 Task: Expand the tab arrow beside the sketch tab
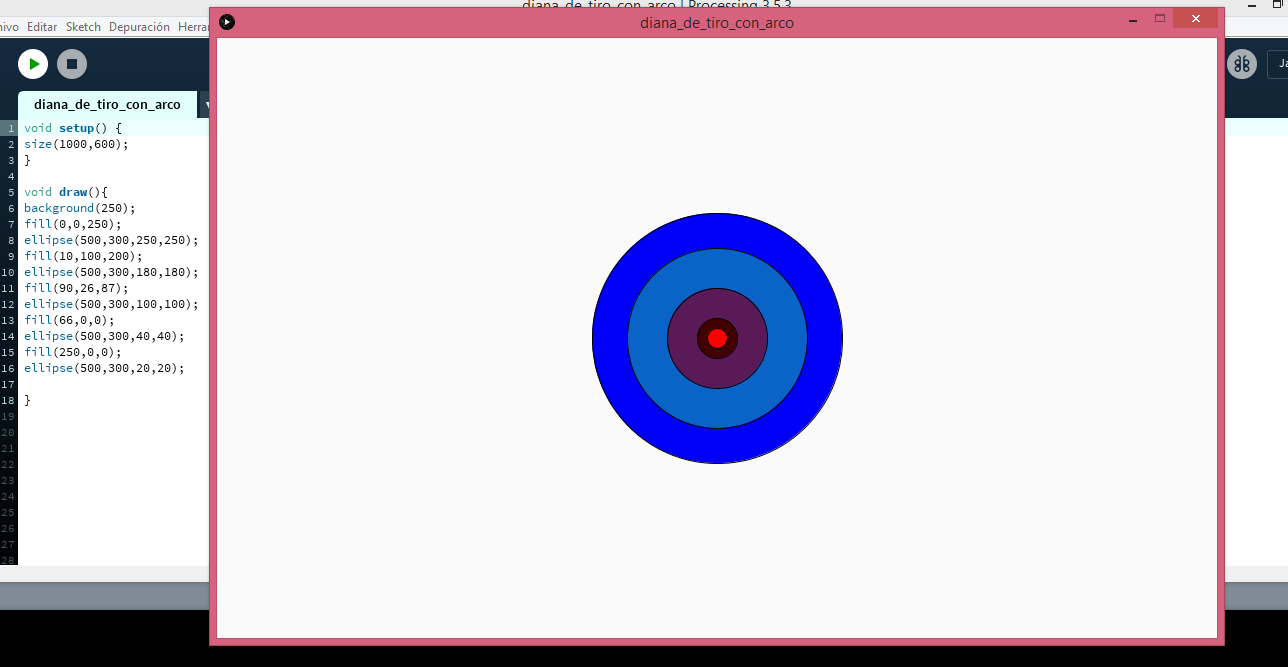206,104
